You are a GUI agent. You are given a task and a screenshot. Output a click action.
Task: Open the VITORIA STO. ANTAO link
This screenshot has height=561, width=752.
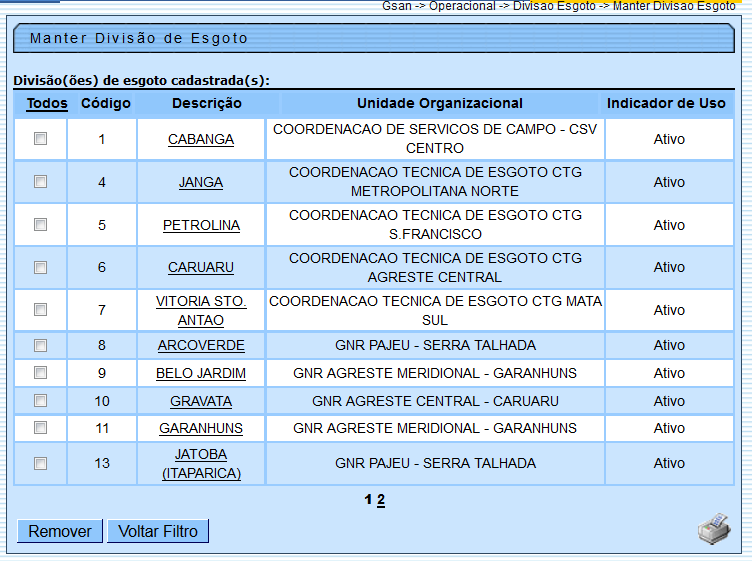201,310
